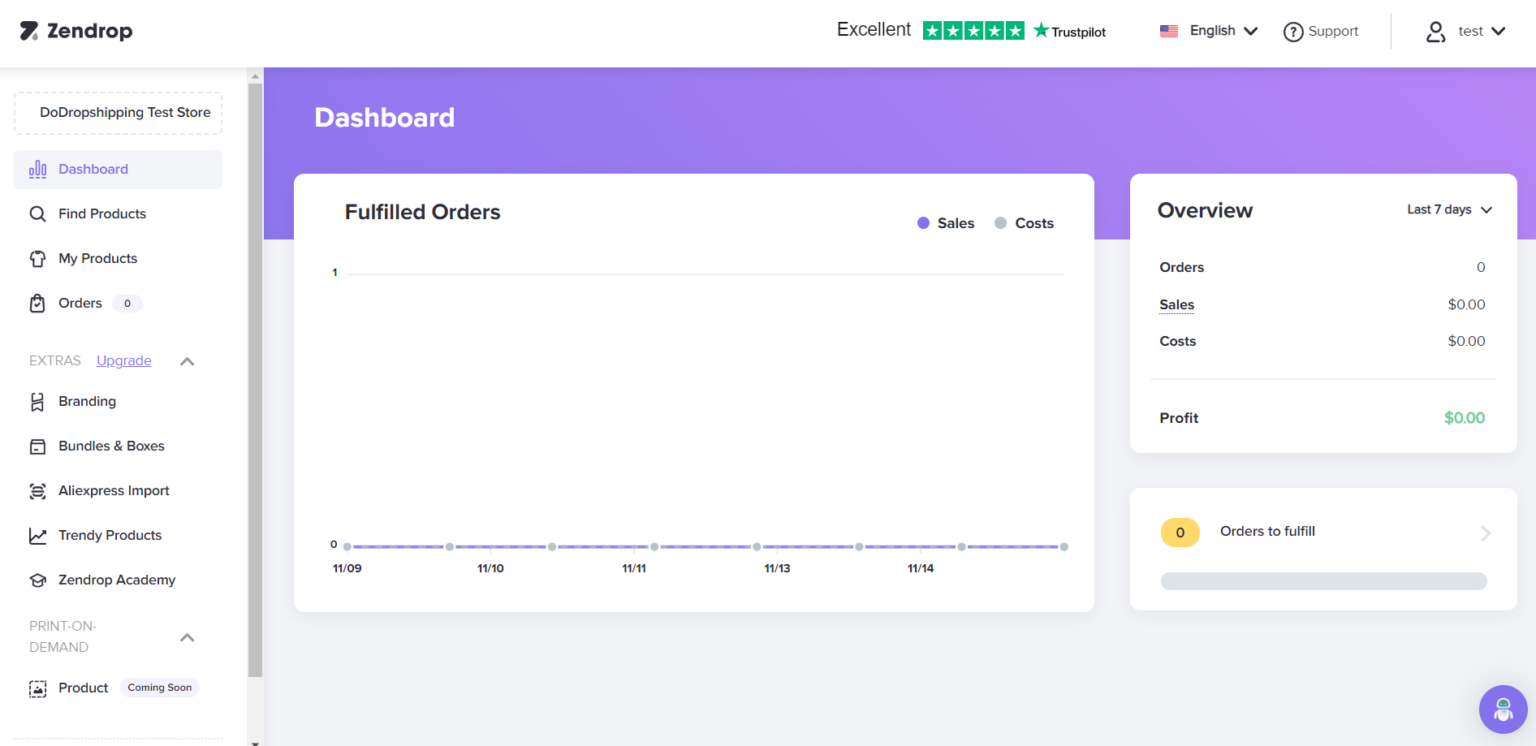The width and height of the screenshot is (1536, 746).
Task: Open Find Products using its magnifier icon
Action: coord(36,213)
